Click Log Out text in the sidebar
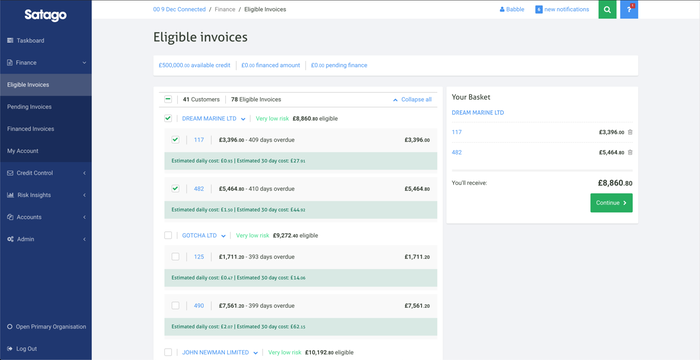700x360 pixels. [x=27, y=349]
